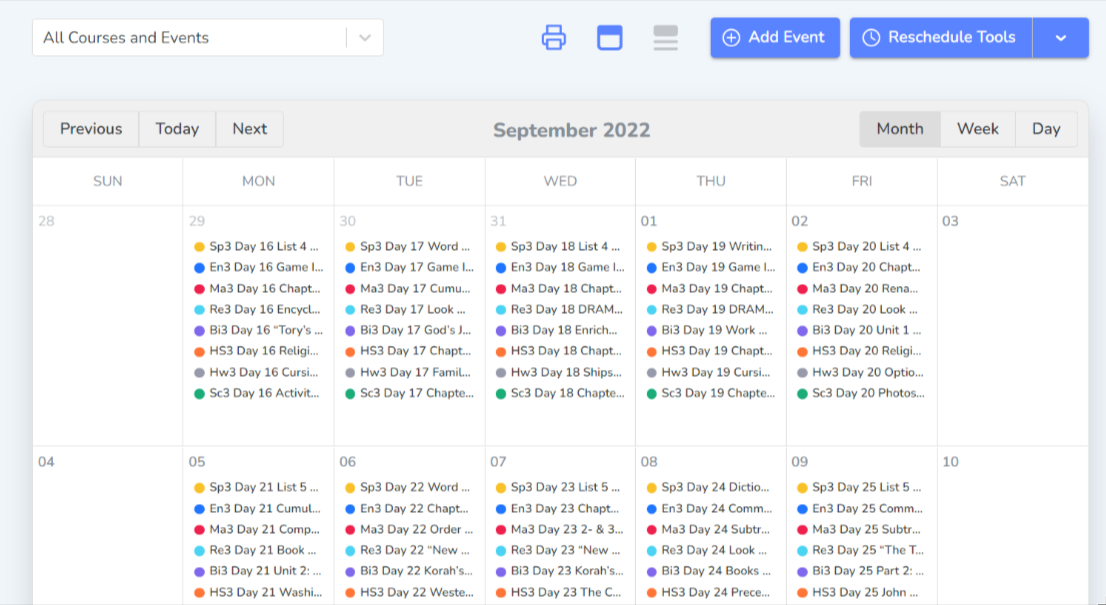Select the Week view tab
Image resolution: width=1106 pixels, height=605 pixels.
click(x=978, y=128)
